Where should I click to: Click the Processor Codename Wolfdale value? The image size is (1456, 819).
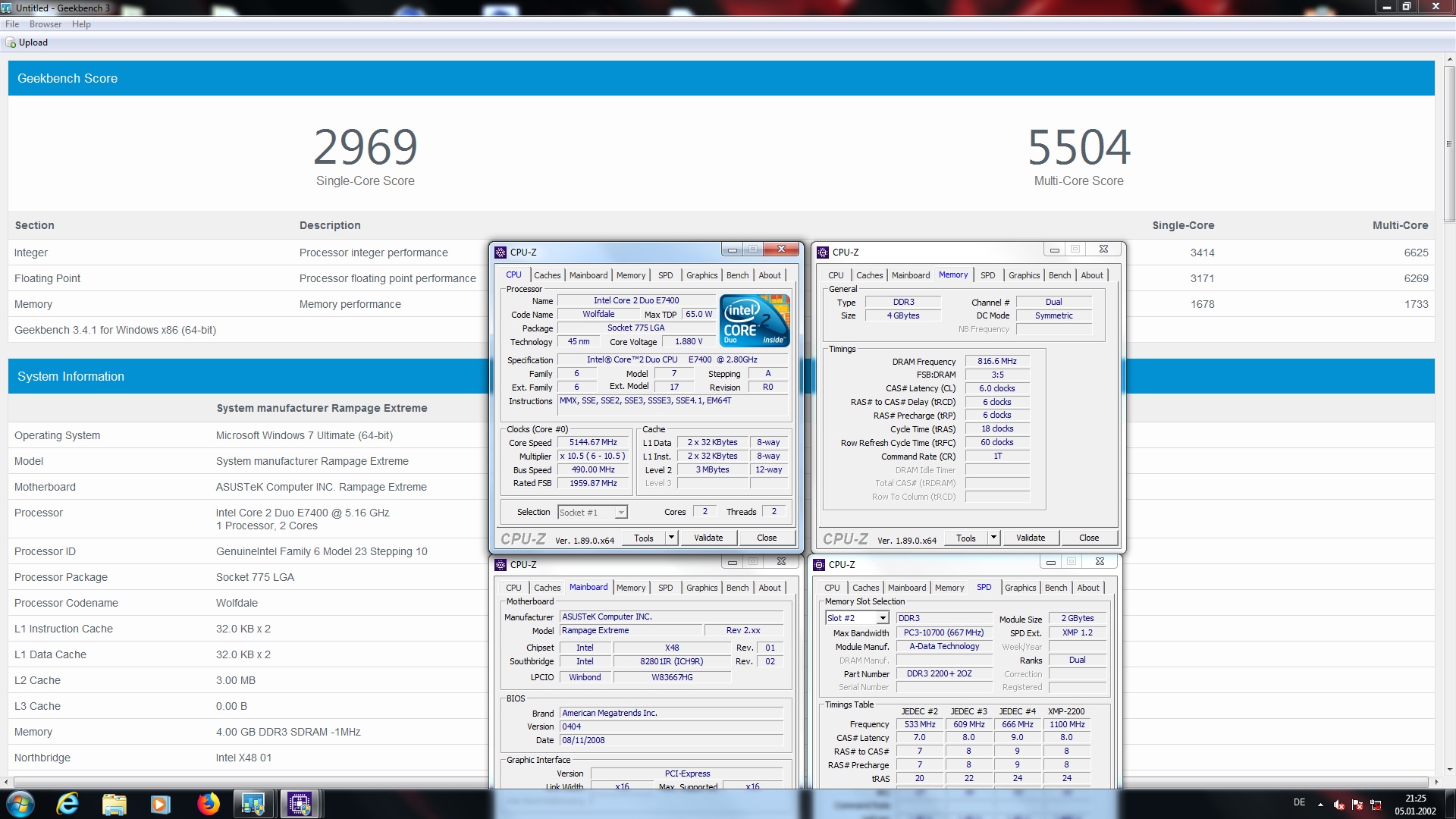237,603
